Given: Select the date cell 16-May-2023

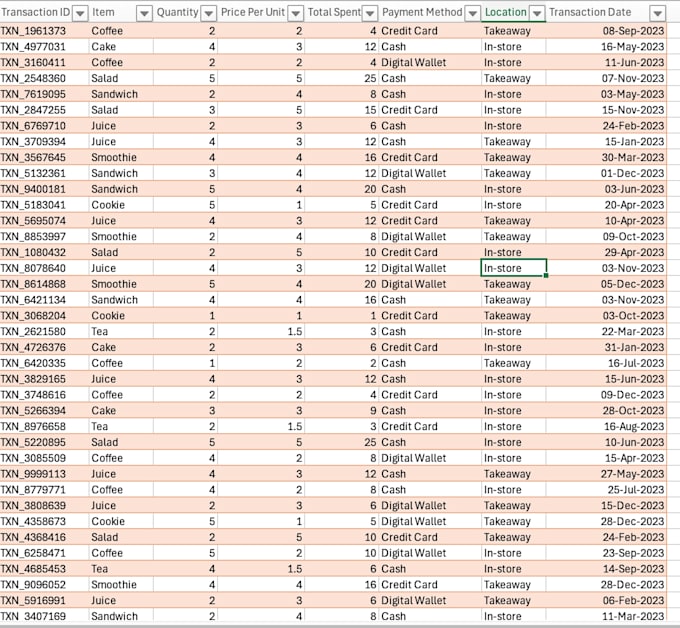Looking at the screenshot, I should 606,46.
